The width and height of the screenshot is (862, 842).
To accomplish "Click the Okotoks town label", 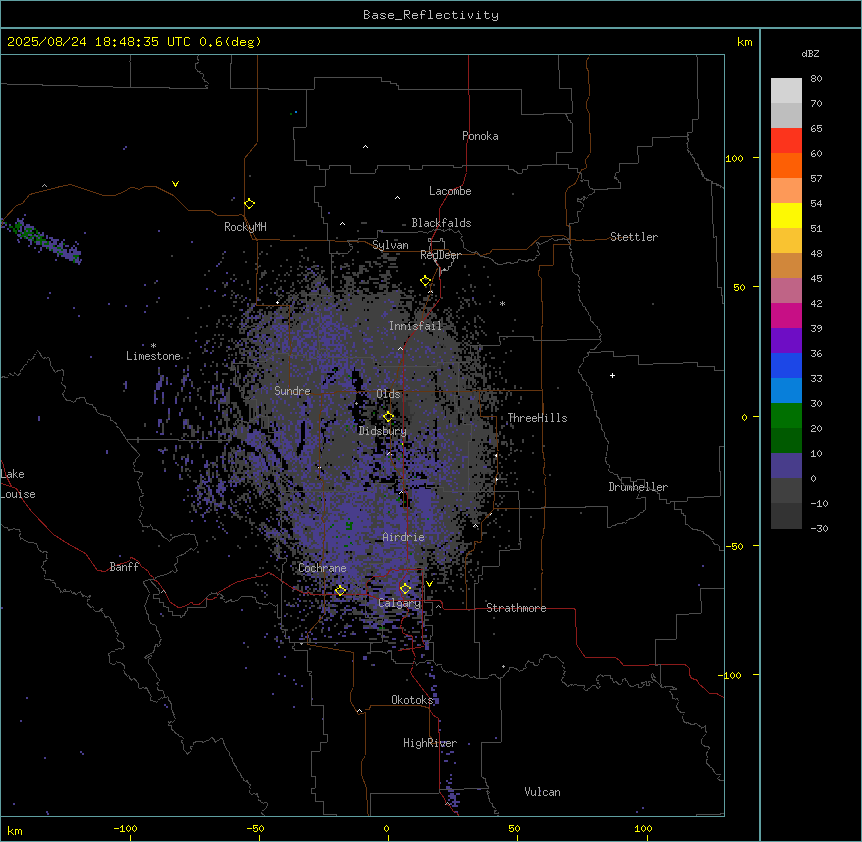I will 412,700.
